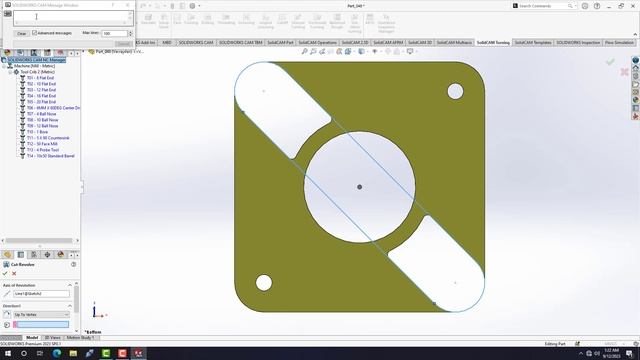Open the Options gear icon in top toolbar
This screenshot has height=360, width=640.
tap(192, 6)
